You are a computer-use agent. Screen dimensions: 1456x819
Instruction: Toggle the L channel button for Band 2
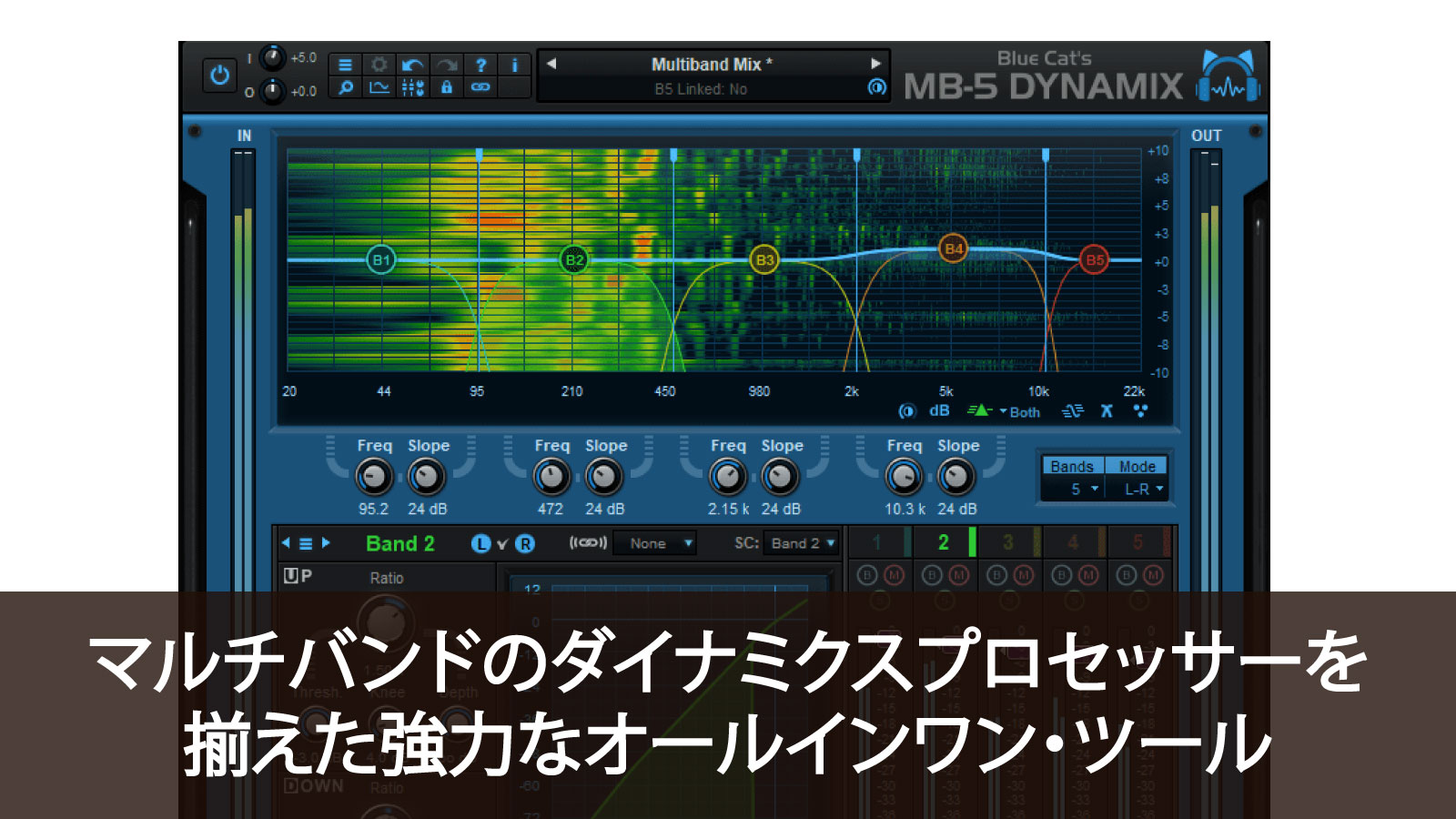[480, 543]
